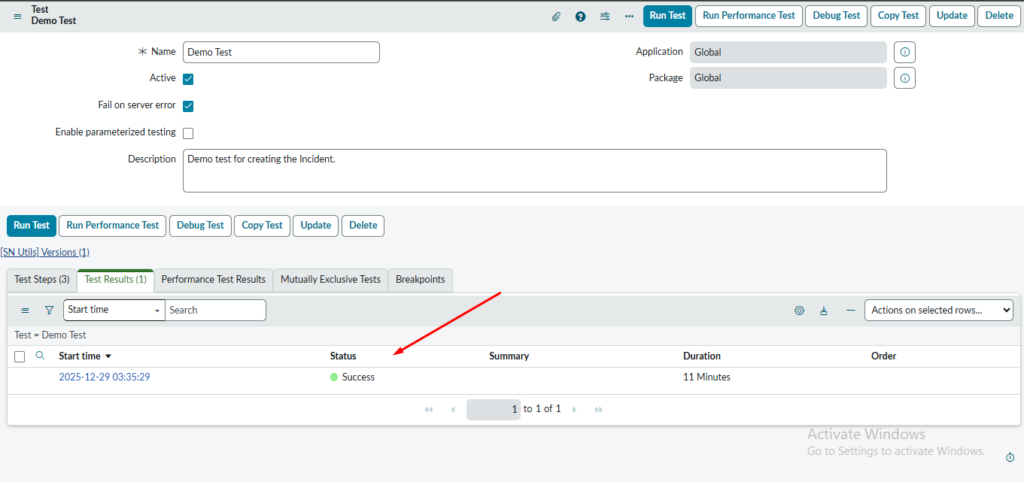Viewport: 1024px width, 482px height.
Task: Open the hamburger context menu in header
Action: coord(17,16)
